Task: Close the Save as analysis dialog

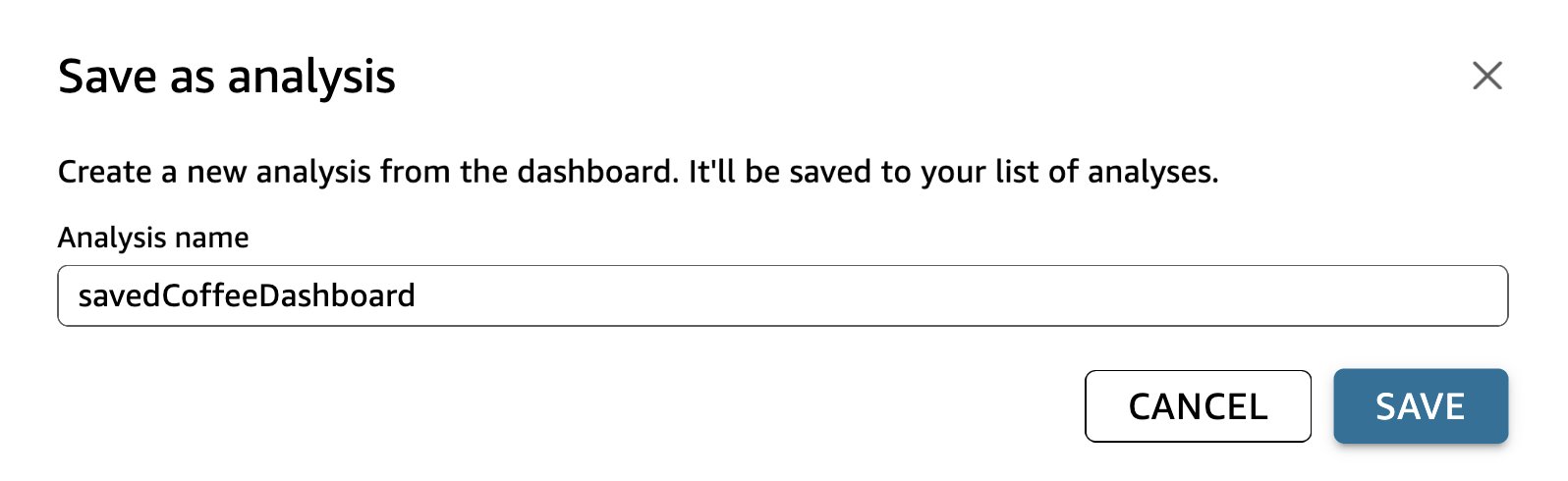Action: [x=1486, y=76]
